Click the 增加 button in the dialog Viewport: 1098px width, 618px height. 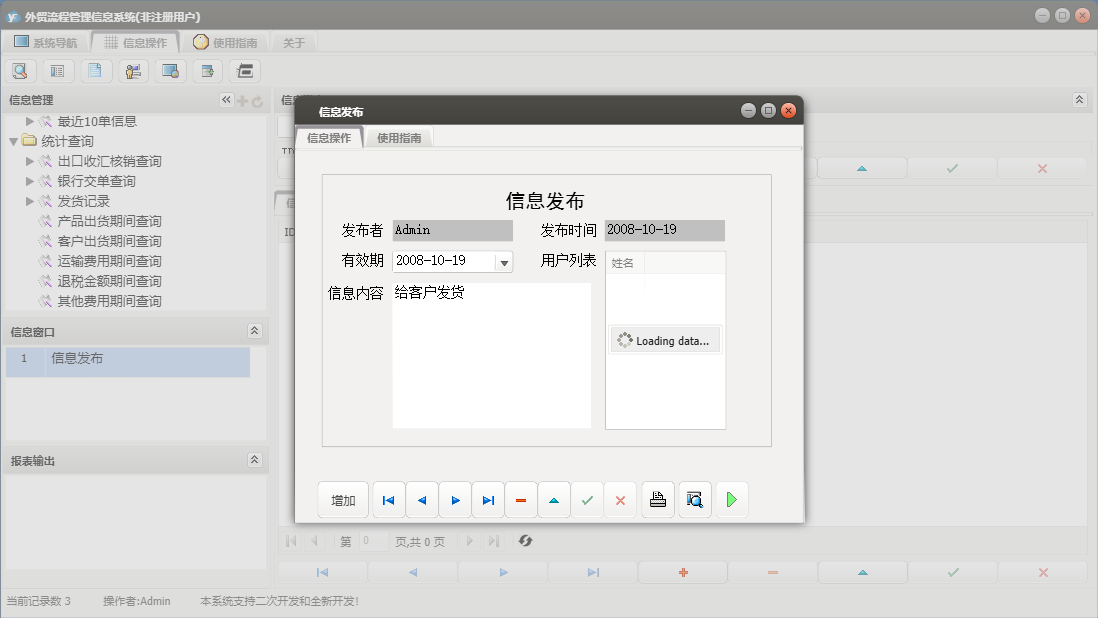(343, 499)
